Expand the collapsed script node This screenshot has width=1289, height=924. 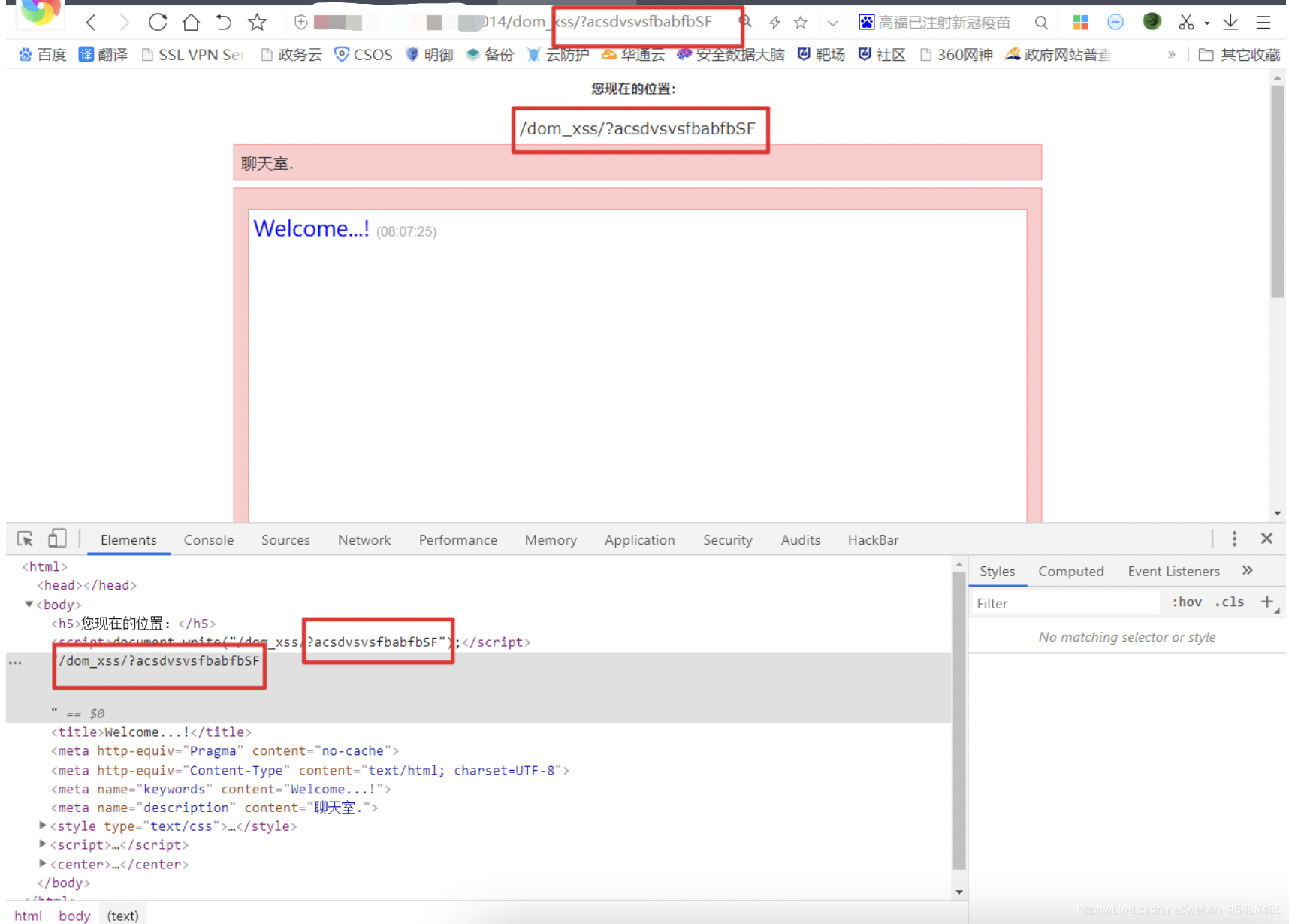point(43,844)
